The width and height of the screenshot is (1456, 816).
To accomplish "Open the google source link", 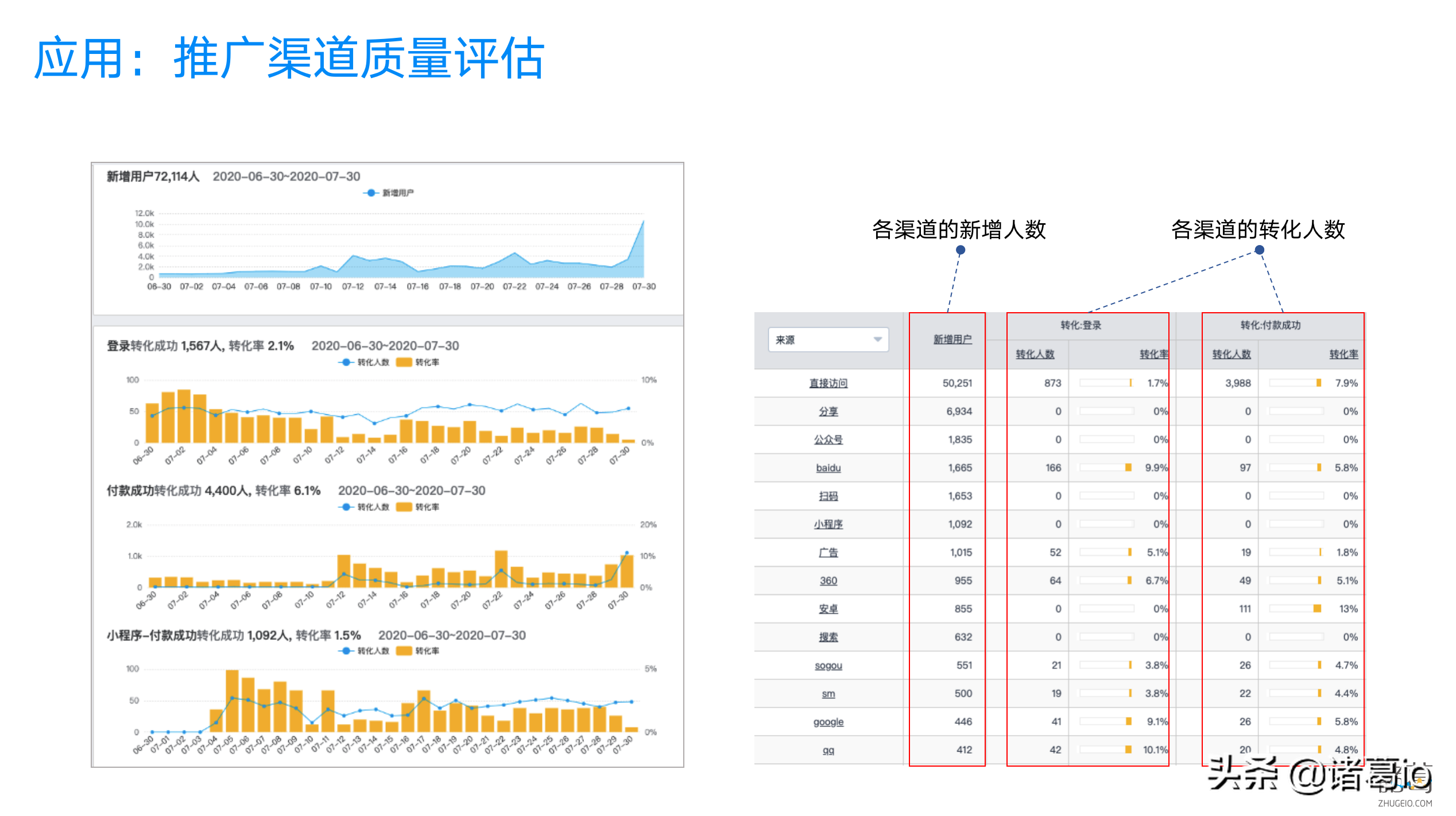I will tap(828, 721).
